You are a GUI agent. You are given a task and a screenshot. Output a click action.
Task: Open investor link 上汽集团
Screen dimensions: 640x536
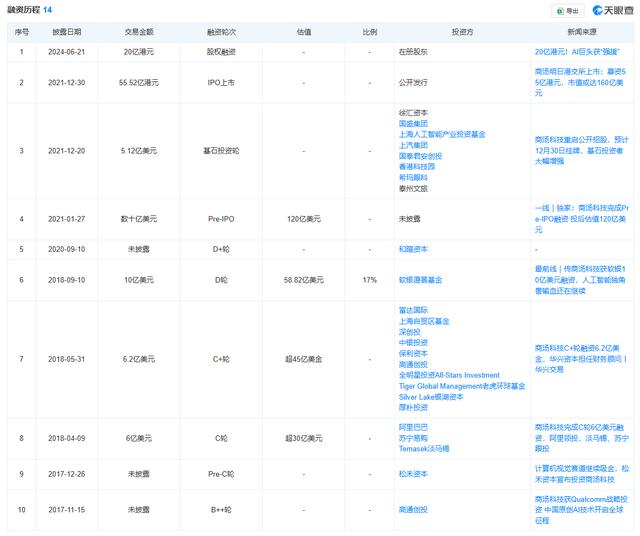point(413,145)
